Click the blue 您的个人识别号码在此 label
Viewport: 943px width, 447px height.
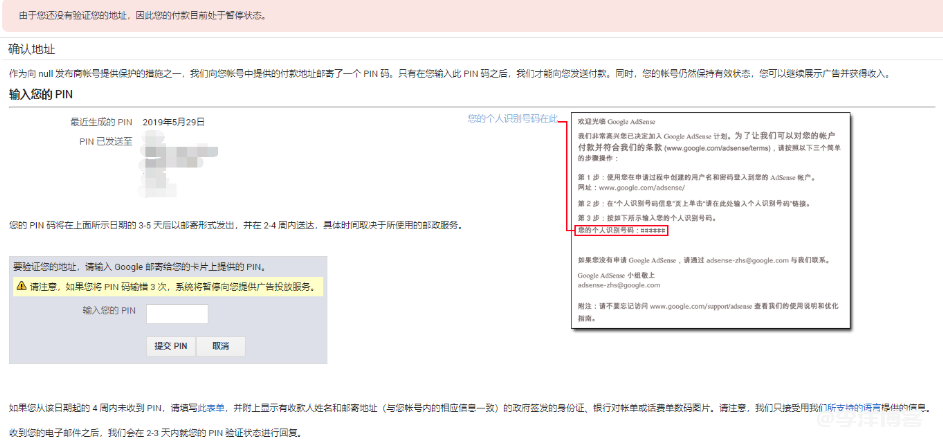(x=512, y=118)
